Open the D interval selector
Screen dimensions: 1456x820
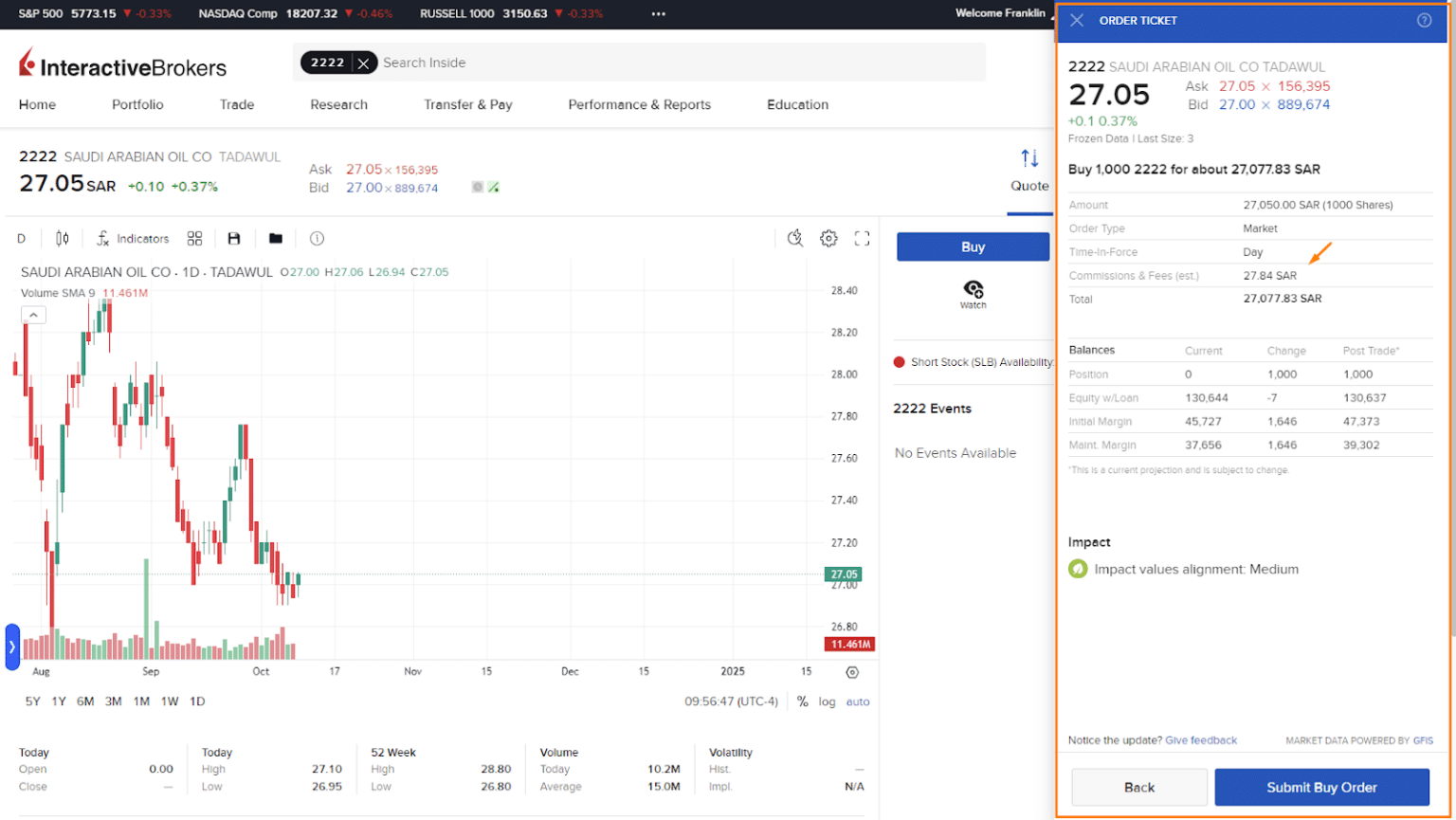tap(21, 238)
